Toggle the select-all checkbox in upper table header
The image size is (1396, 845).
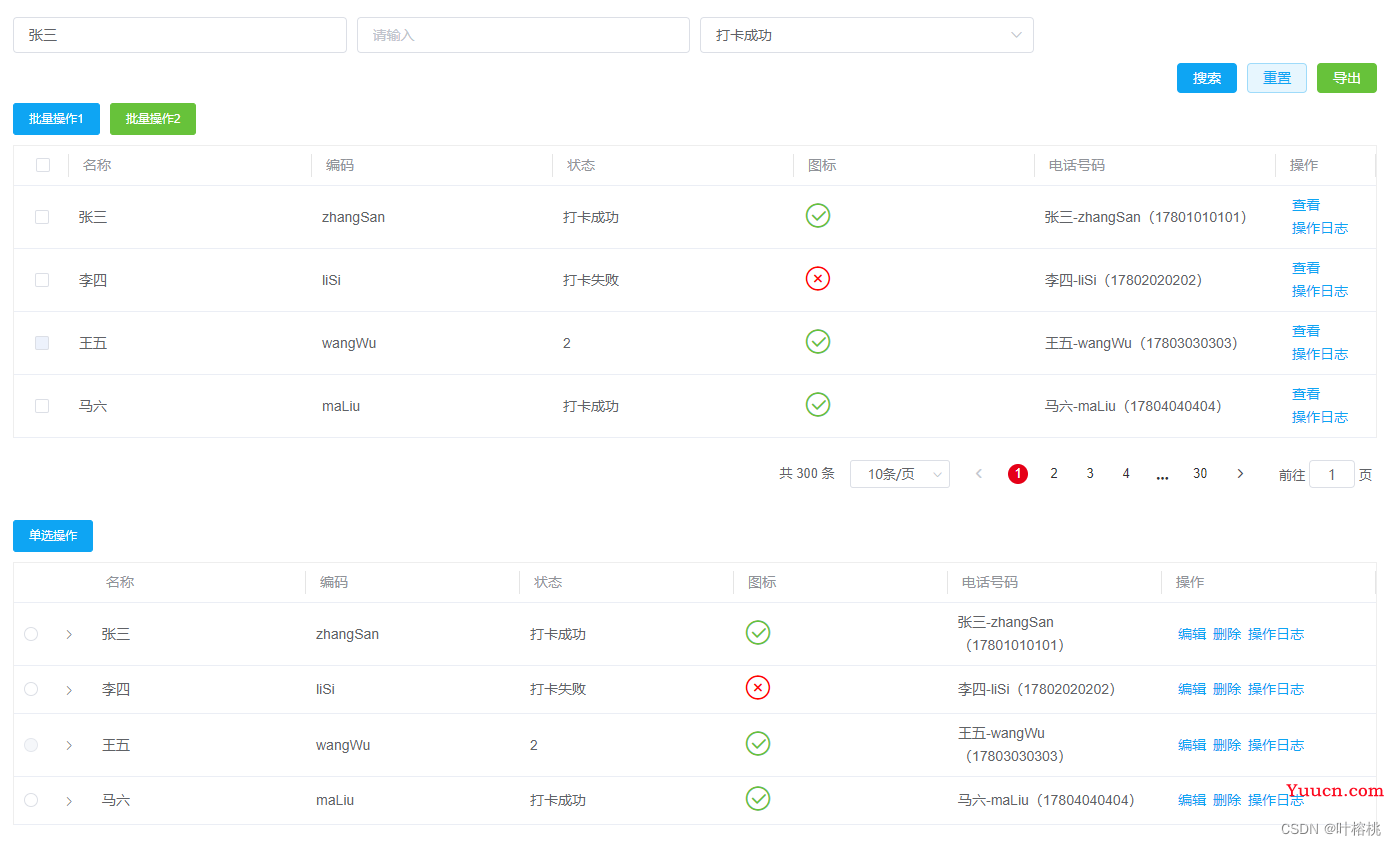pyautogui.click(x=43, y=165)
